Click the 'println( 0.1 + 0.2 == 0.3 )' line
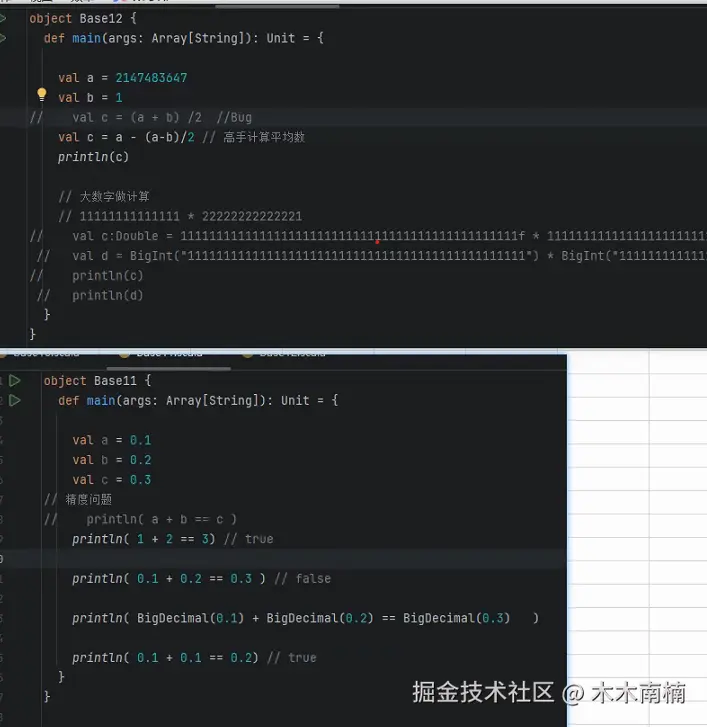The height and width of the screenshot is (727, 707). point(169,579)
